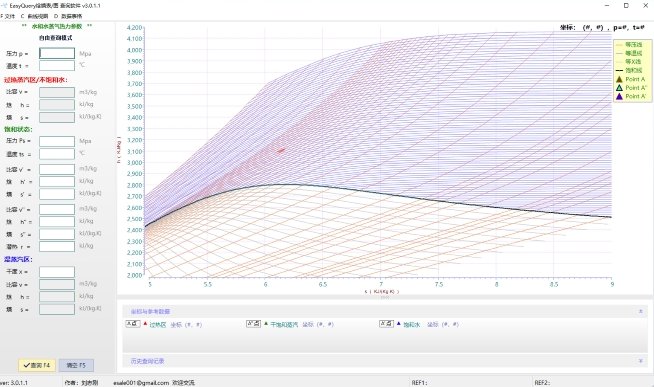Click the pressure p input field
The image size is (654, 387).
tap(57, 53)
